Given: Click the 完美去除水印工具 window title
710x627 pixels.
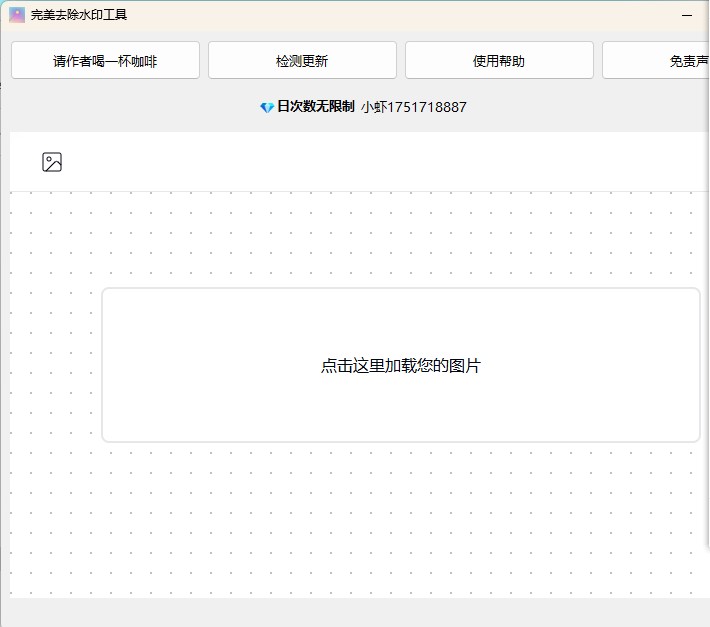Looking at the screenshot, I should [79, 15].
